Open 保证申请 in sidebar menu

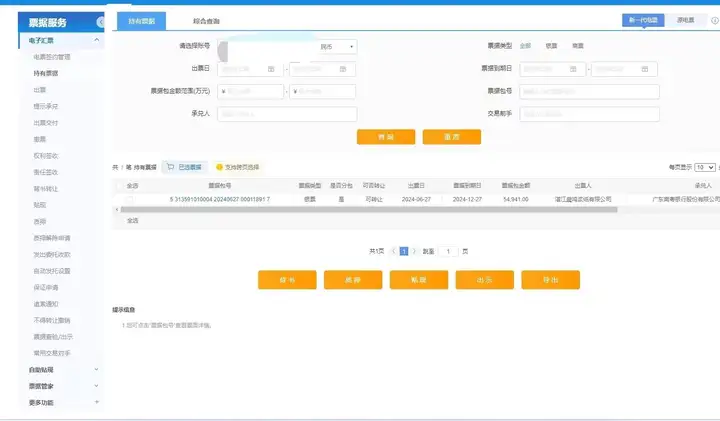46,287
